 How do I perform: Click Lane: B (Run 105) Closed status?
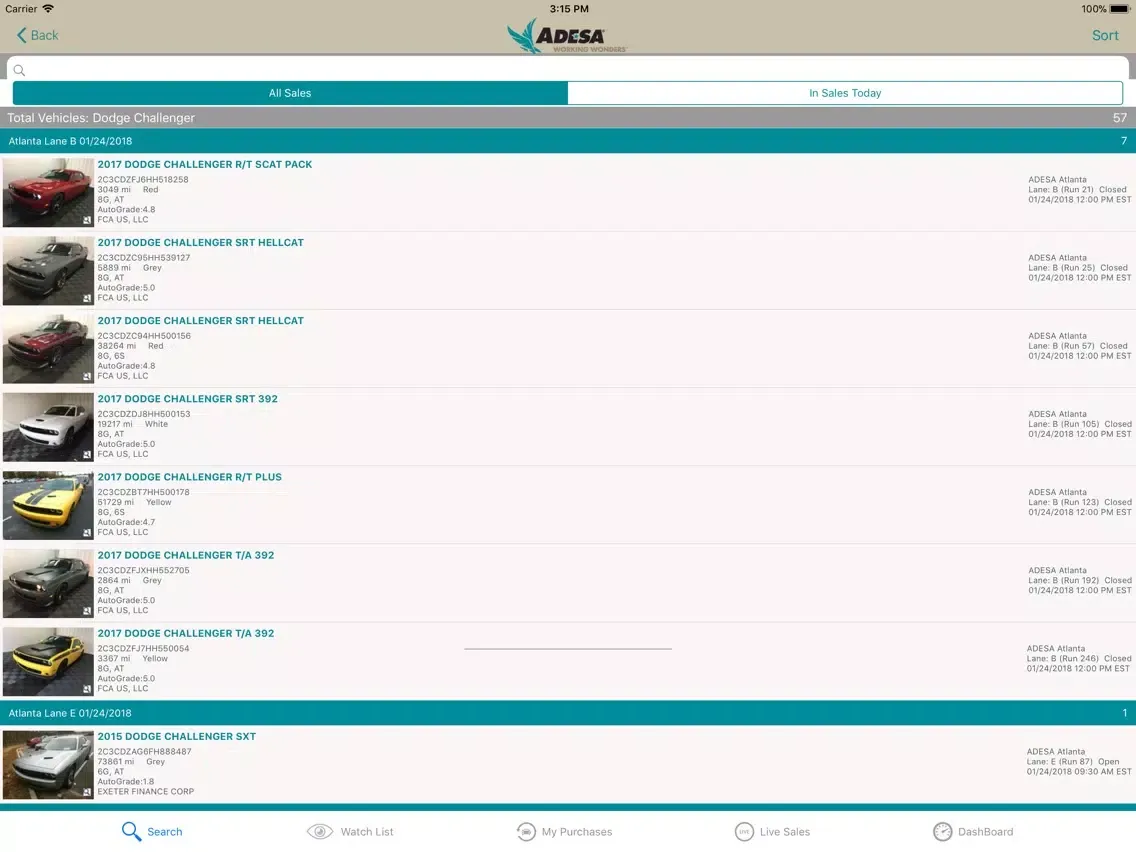(x=1079, y=425)
